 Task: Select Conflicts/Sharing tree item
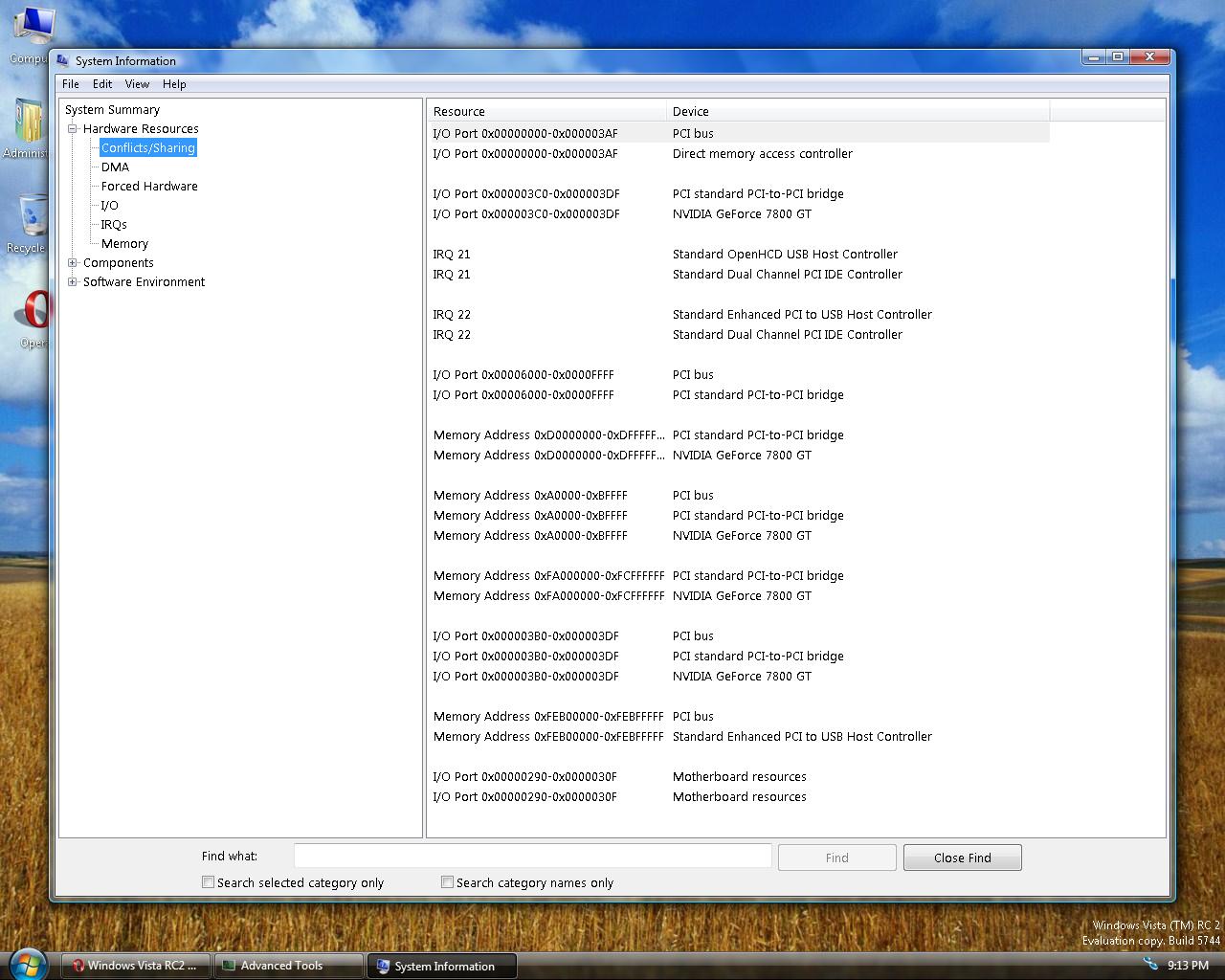[x=148, y=147]
